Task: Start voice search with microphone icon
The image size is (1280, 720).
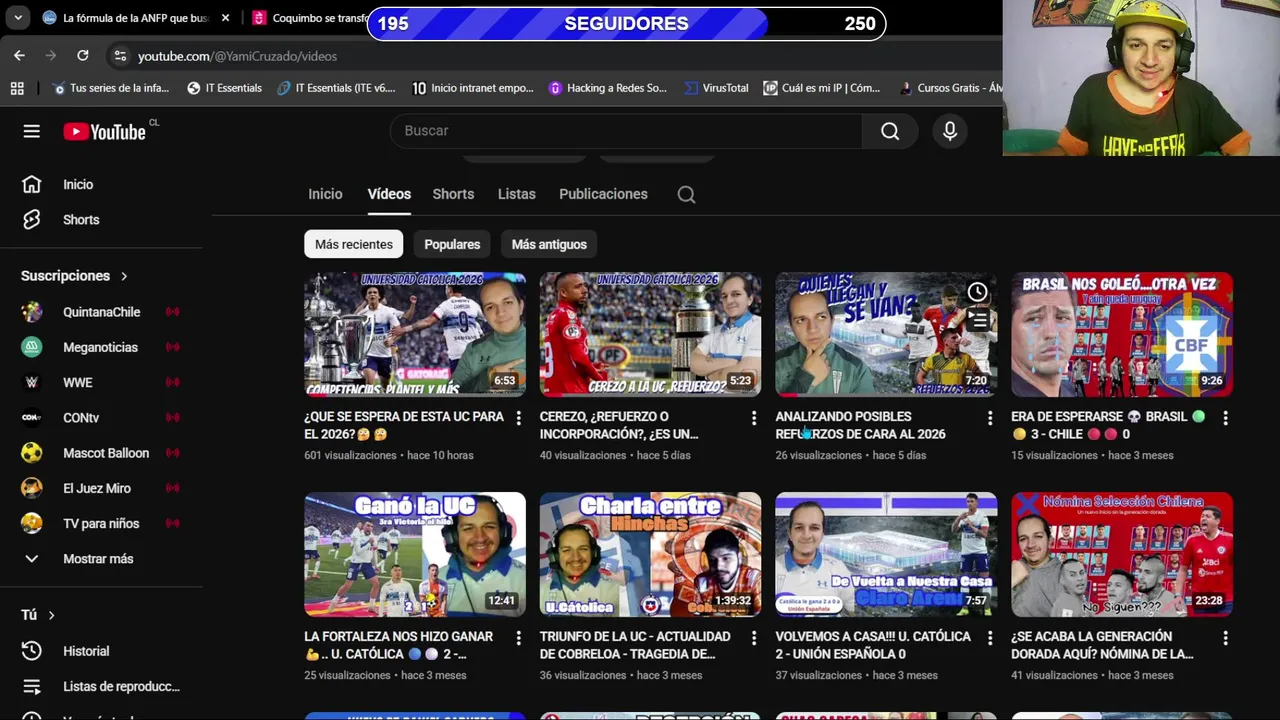Action: 950,131
